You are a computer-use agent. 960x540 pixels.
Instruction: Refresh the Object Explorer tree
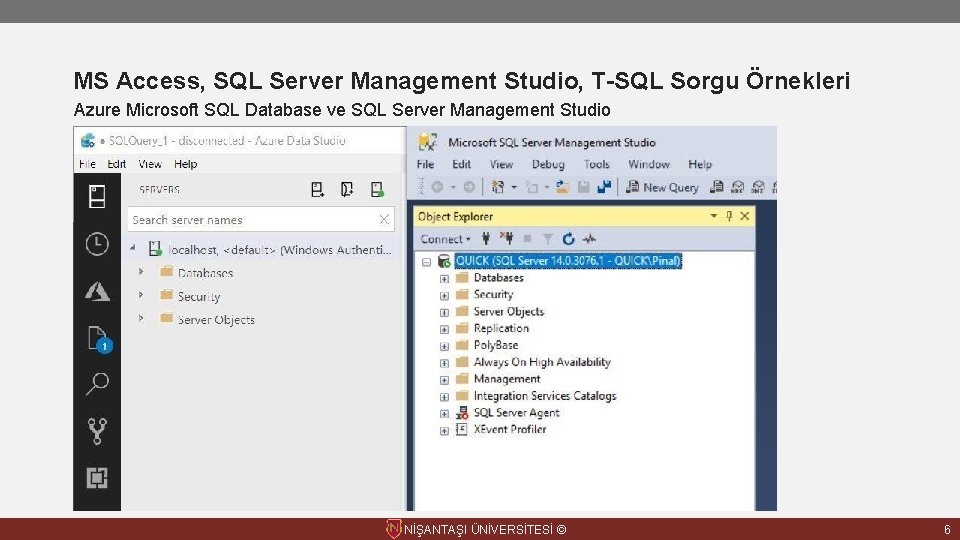point(568,239)
